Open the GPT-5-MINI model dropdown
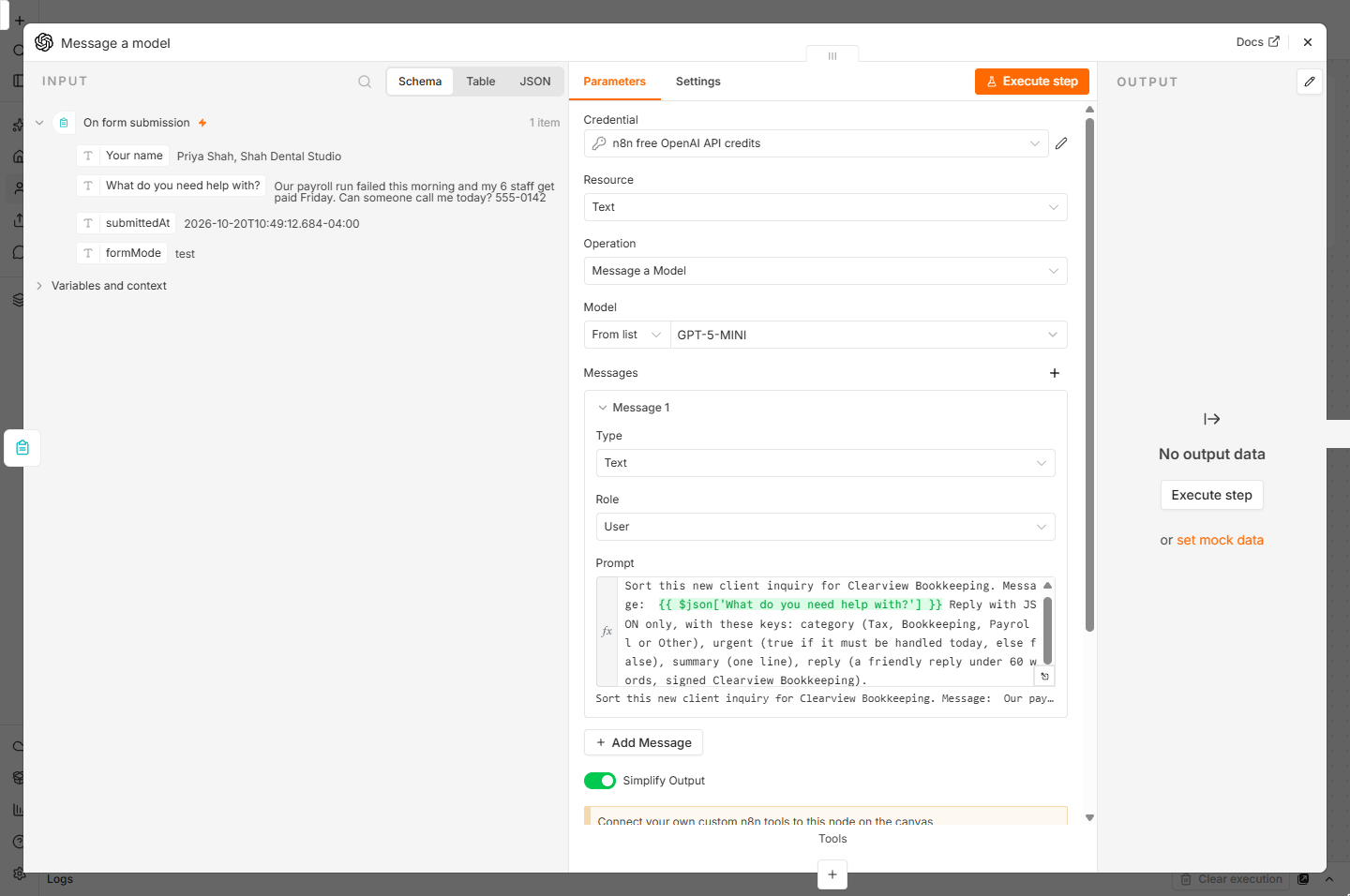1350x896 pixels. [x=868, y=335]
